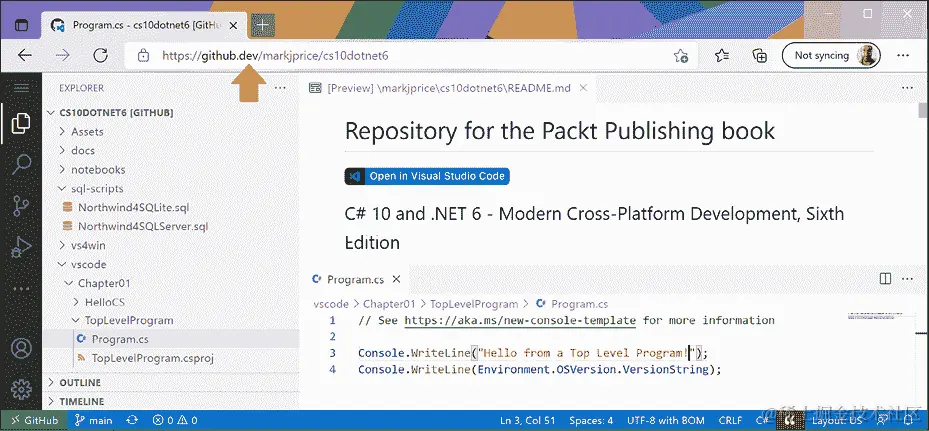Click the browser Back arrow
929x431 pixels.
point(24,56)
